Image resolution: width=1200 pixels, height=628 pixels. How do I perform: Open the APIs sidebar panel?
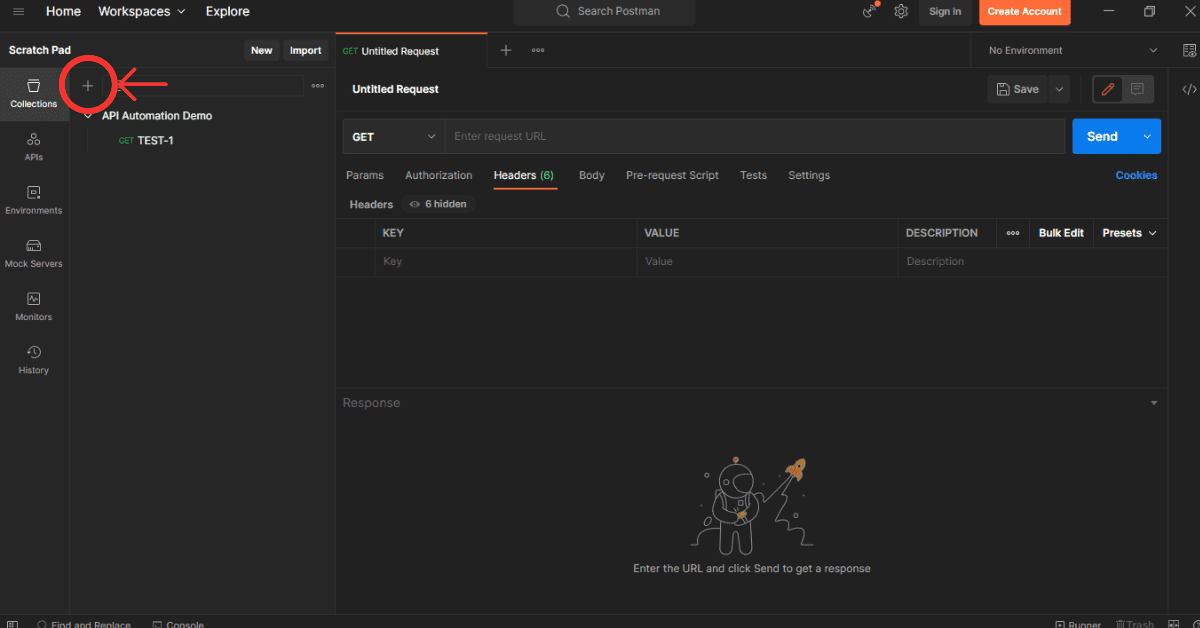point(34,146)
